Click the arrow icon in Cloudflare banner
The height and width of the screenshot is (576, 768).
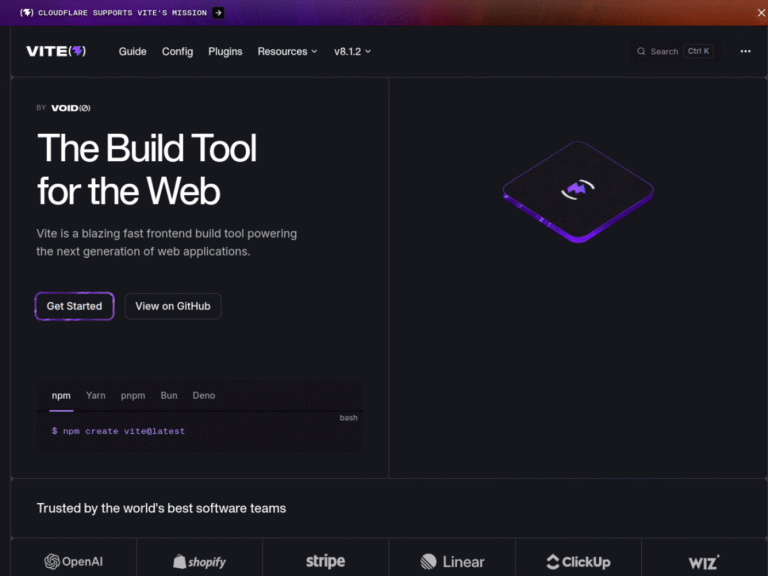click(x=218, y=13)
